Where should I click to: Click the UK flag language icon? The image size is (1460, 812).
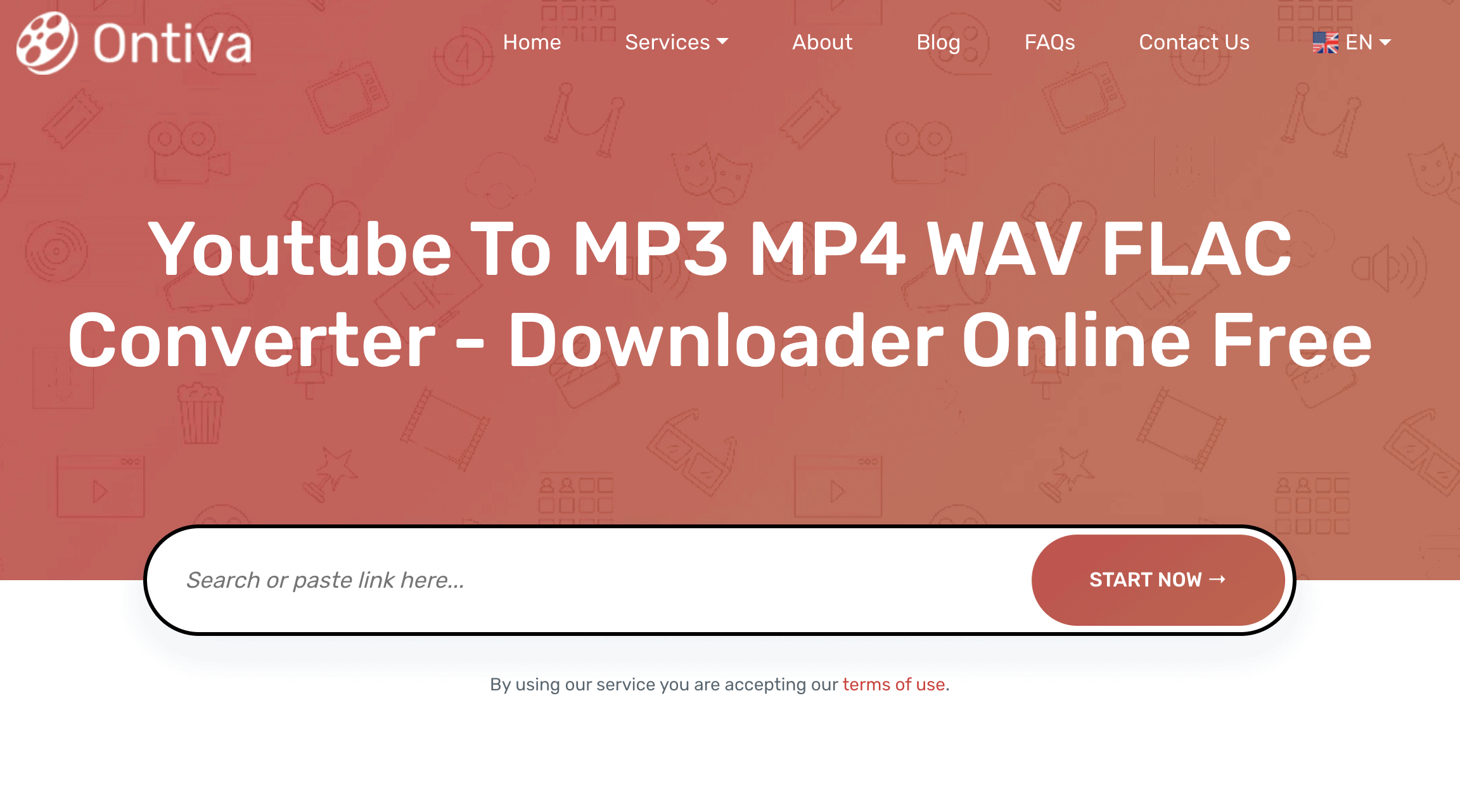1323,41
